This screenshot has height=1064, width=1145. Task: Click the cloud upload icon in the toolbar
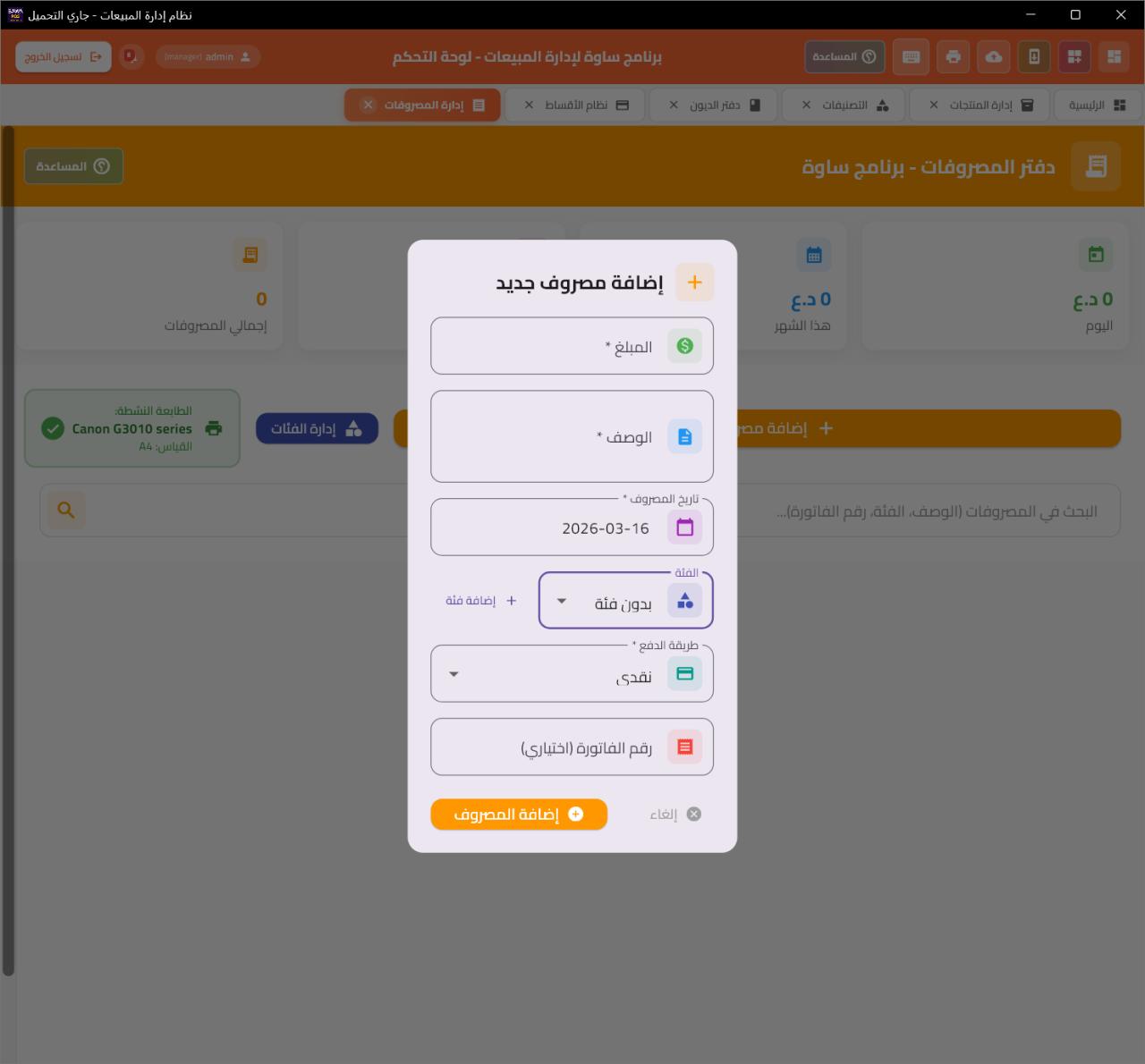click(994, 56)
